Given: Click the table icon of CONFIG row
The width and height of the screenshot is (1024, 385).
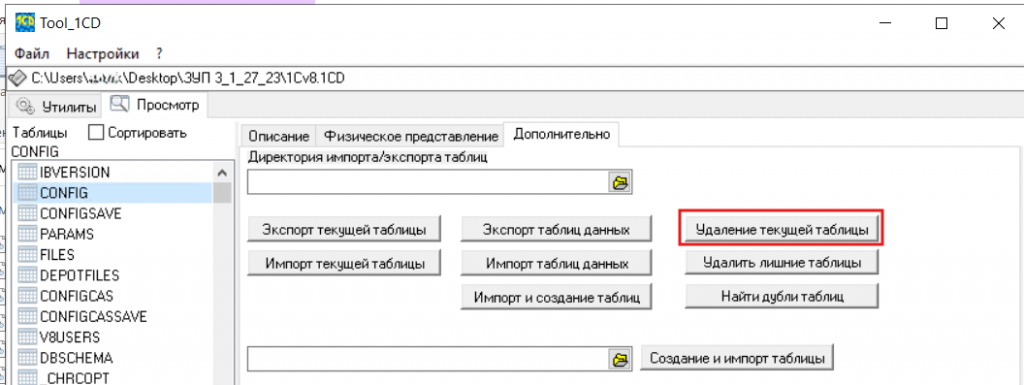Looking at the screenshot, I should point(27,193).
